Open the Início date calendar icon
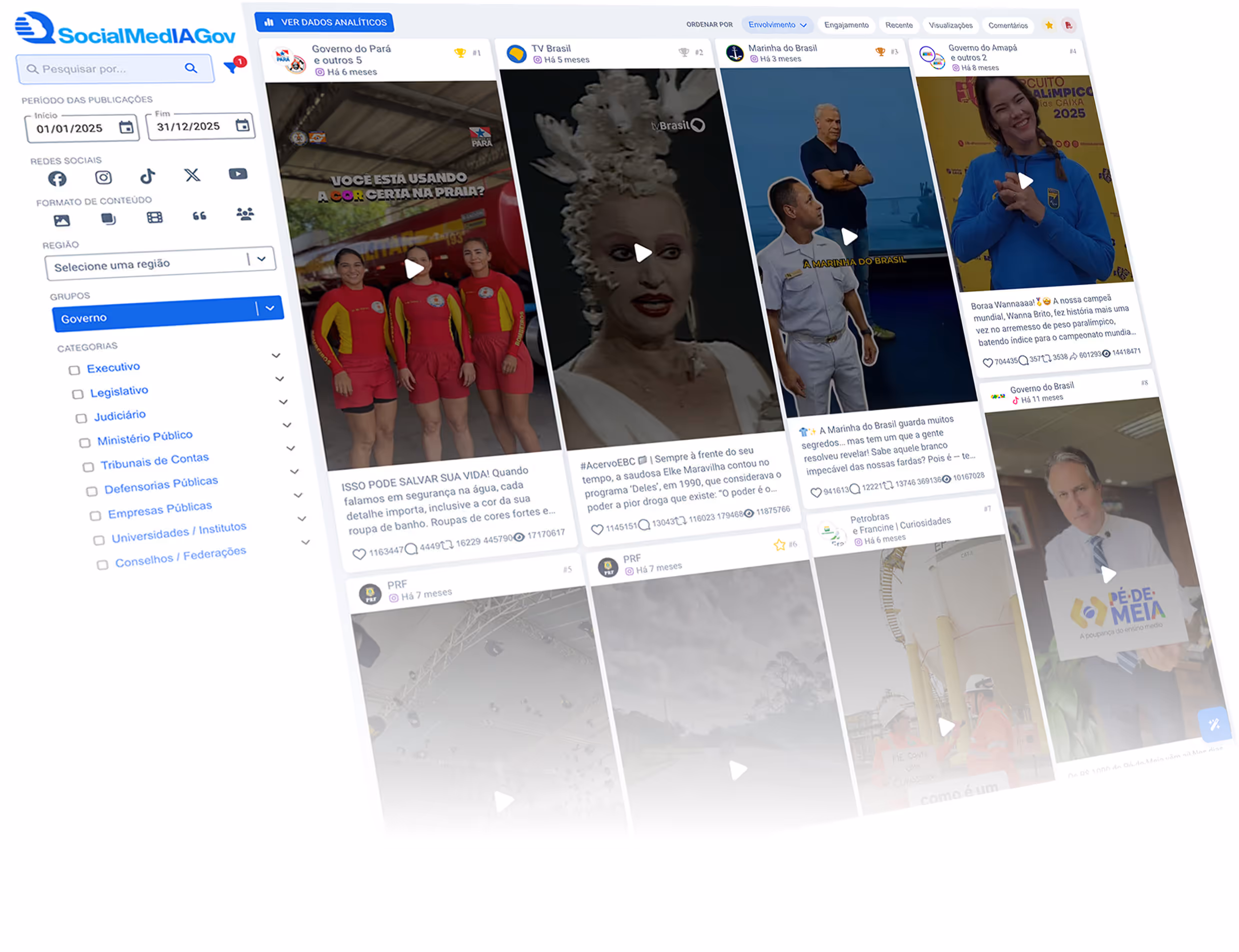 pyautogui.click(x=126, y=127)
